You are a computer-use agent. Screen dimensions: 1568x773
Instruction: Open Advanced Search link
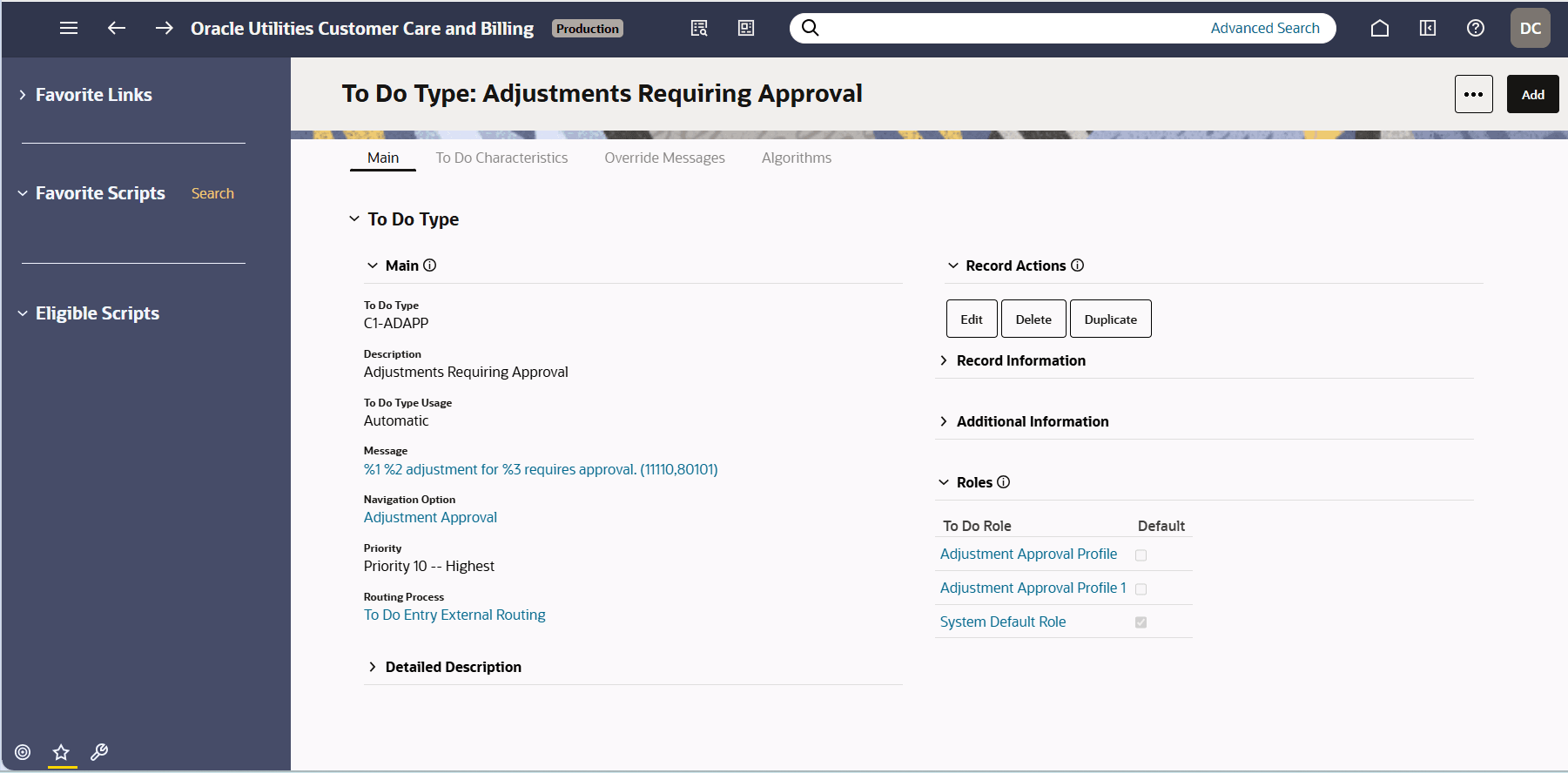tap(1265, 28)
